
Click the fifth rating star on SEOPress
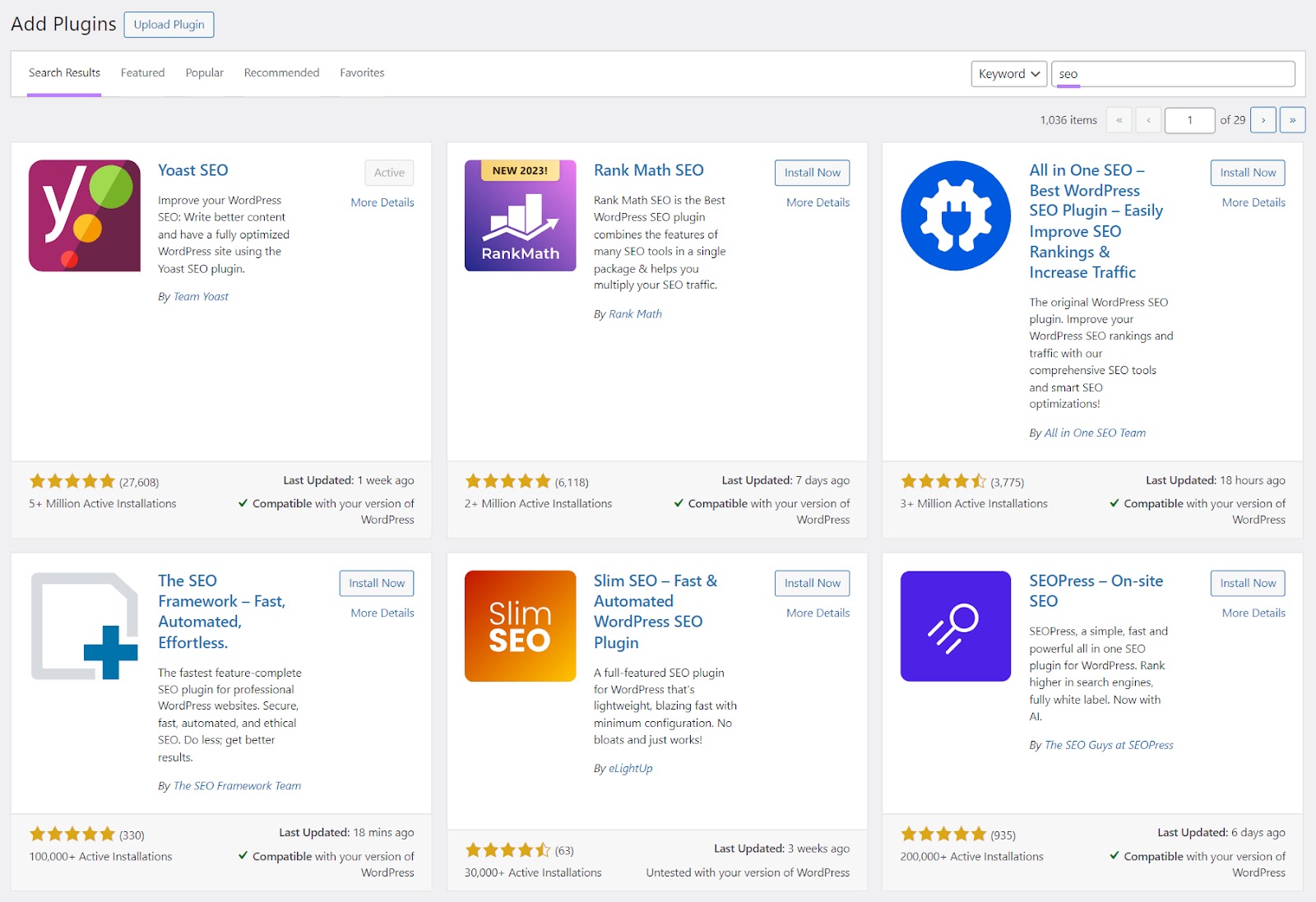(978, 833)
